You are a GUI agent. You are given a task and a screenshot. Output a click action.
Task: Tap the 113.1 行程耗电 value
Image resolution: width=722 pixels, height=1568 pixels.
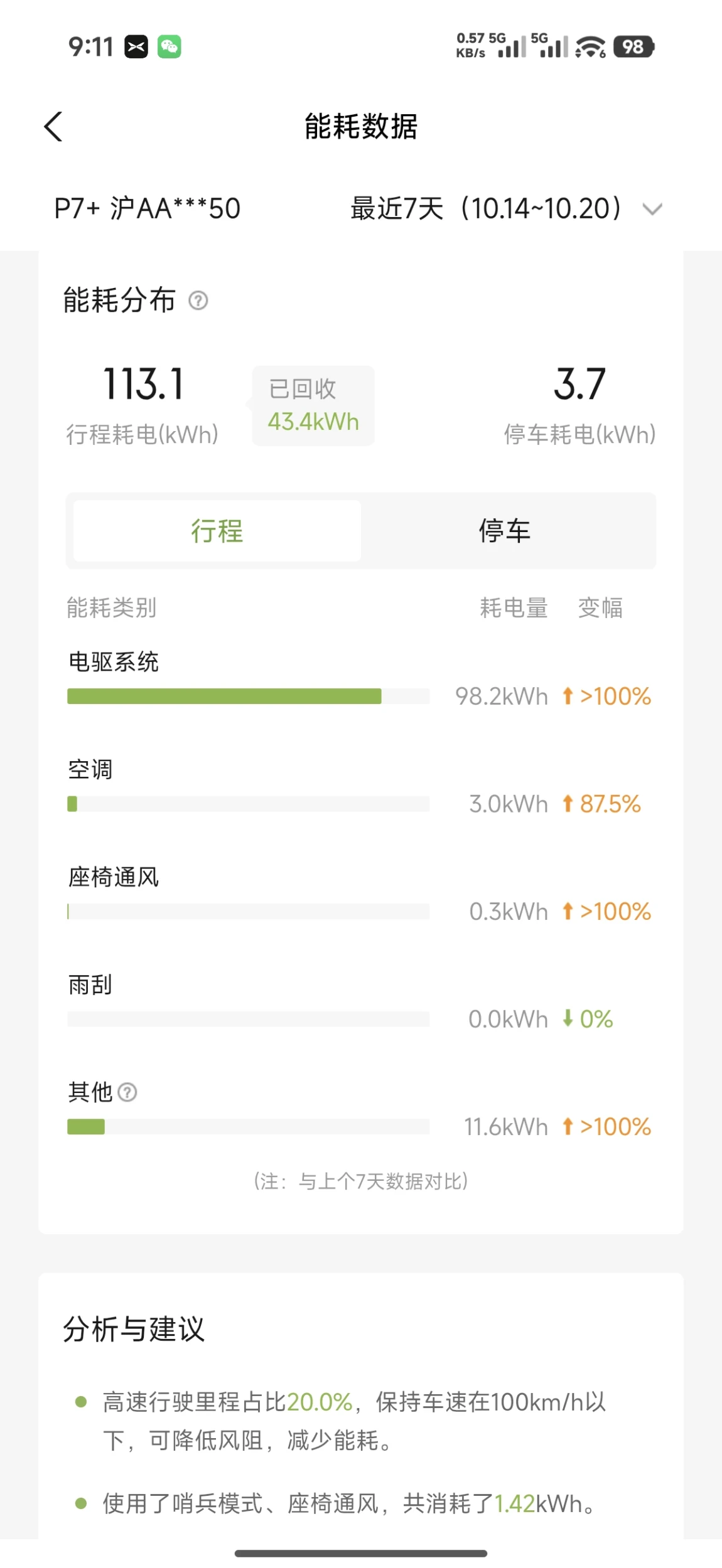pyautogui.click(x=143, y=384)
